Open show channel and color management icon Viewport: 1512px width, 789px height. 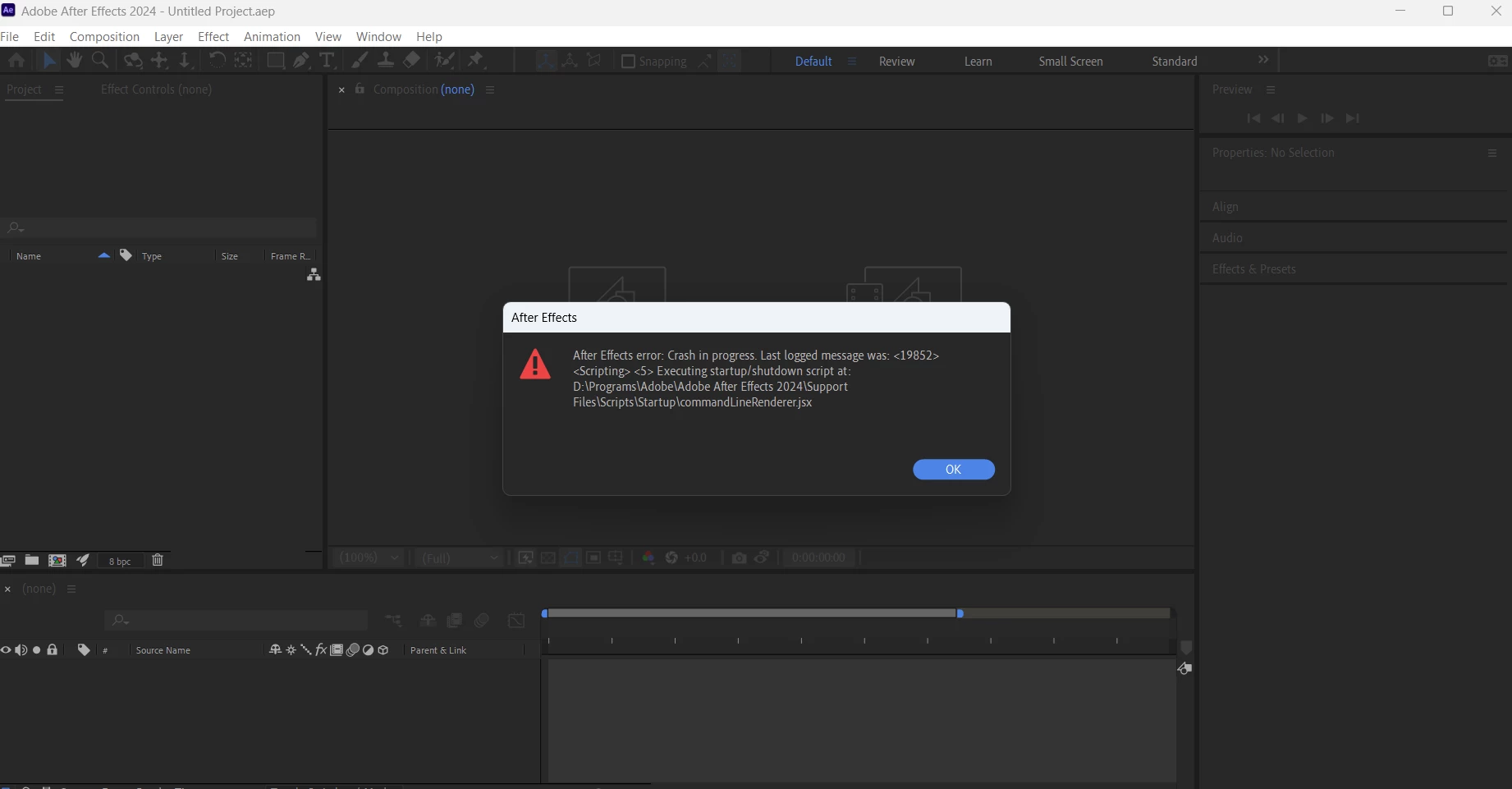point(648,557)
